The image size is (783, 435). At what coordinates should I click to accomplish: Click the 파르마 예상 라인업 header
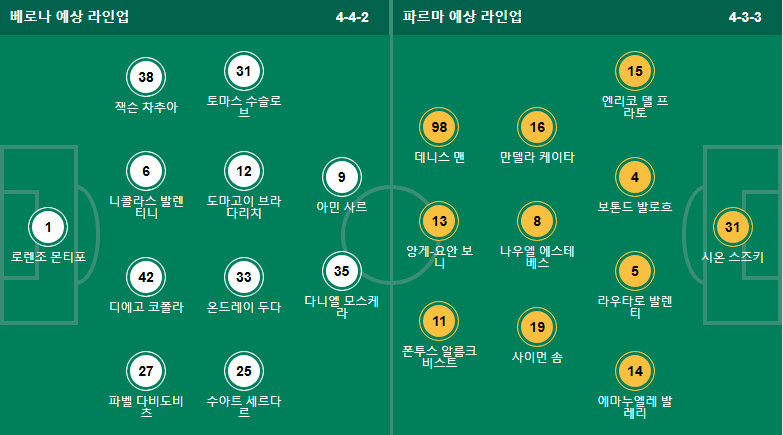[462, 16]
